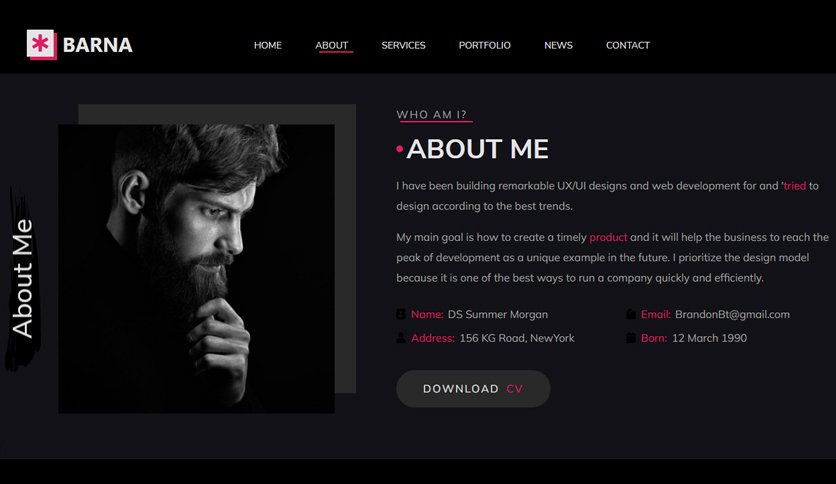Navigate to the Contact page
The image size is (836, 484).
[x=628, y=45]
